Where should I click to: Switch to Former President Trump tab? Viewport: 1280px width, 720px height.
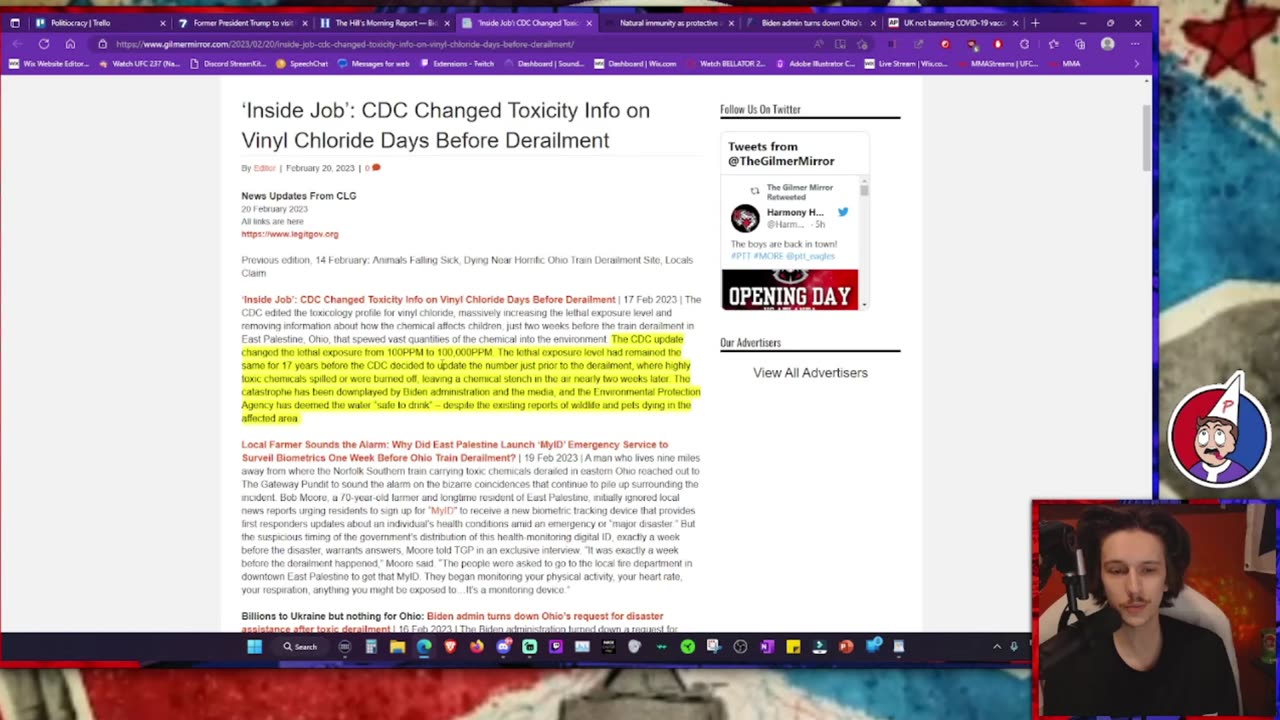click(x=243, y=22)
